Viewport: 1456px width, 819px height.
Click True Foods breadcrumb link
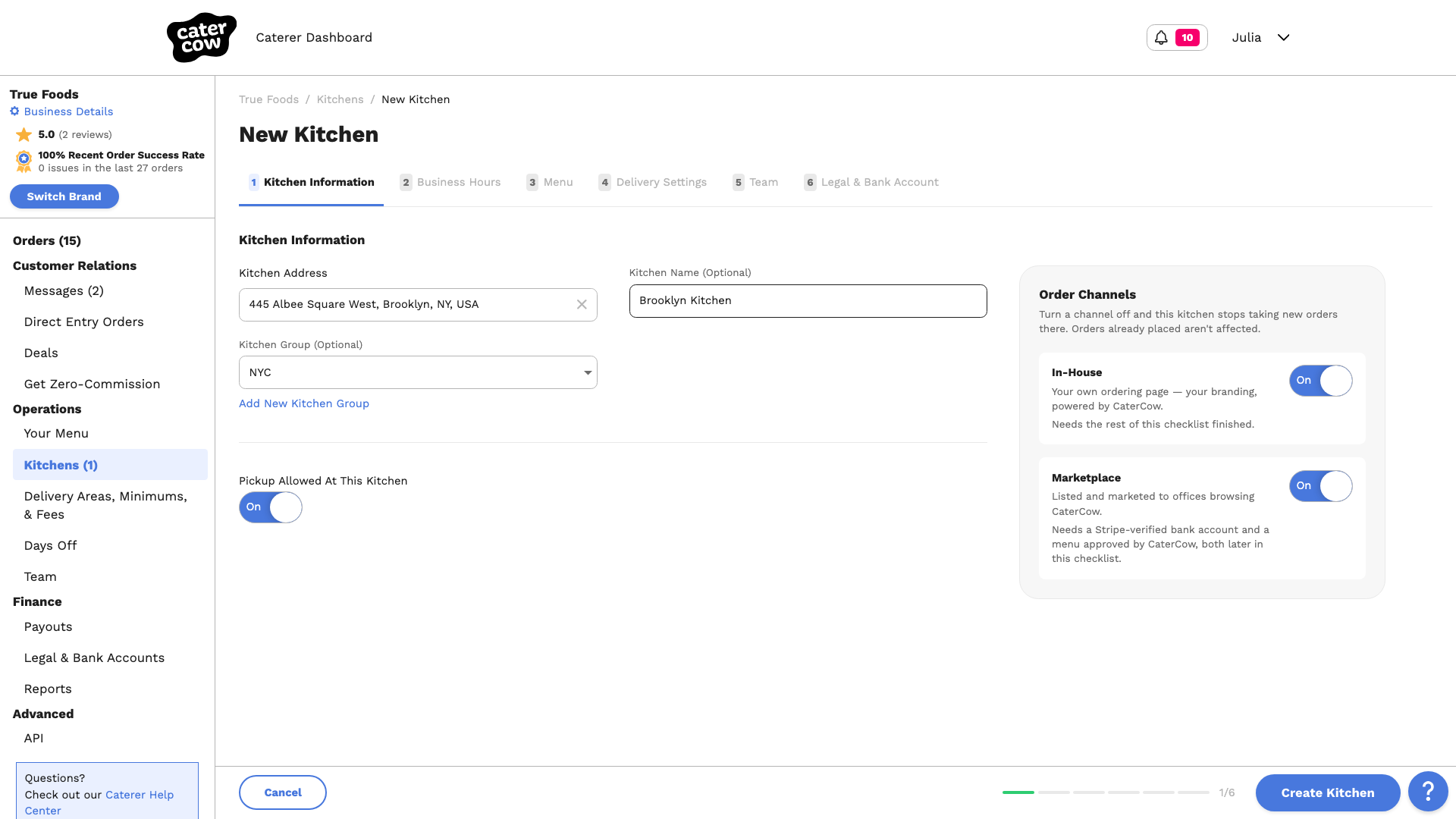pos(268,99)
